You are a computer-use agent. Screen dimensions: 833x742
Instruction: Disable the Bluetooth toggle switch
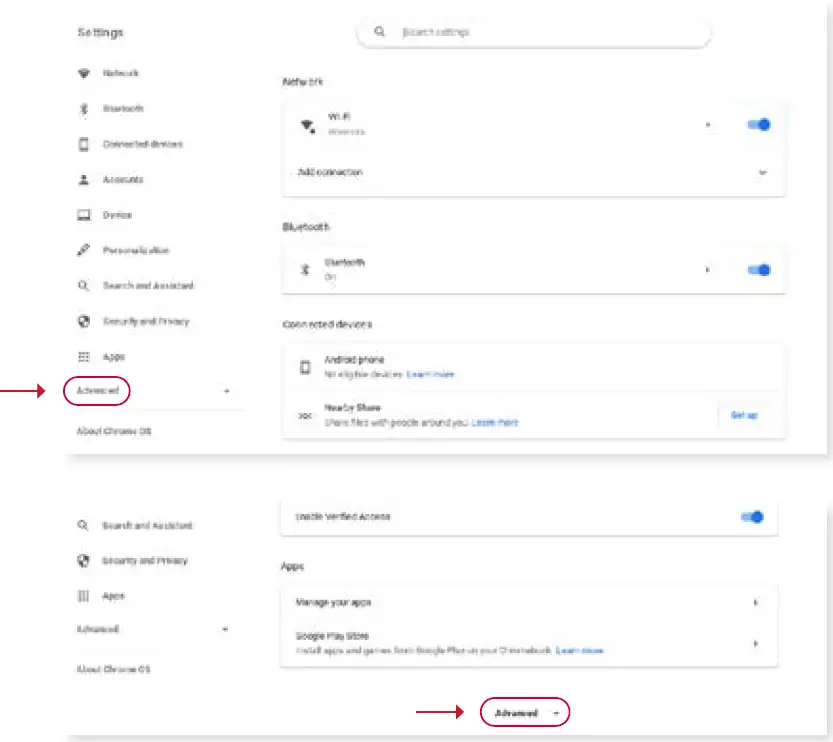[x=758, y=269]
